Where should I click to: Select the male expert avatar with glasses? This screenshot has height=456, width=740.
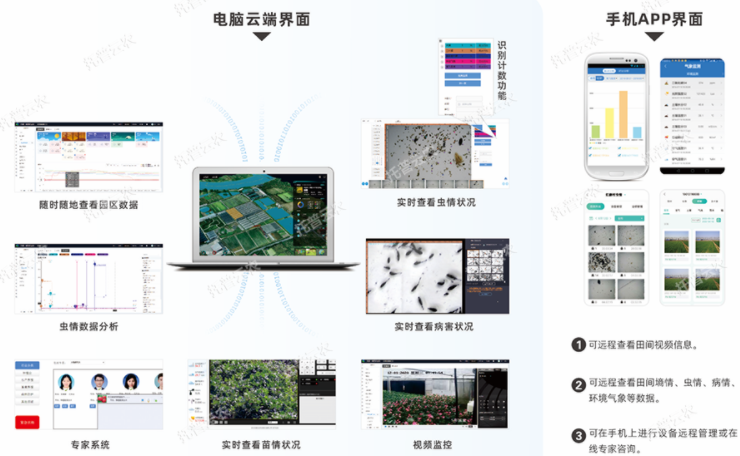pos(99,381)
